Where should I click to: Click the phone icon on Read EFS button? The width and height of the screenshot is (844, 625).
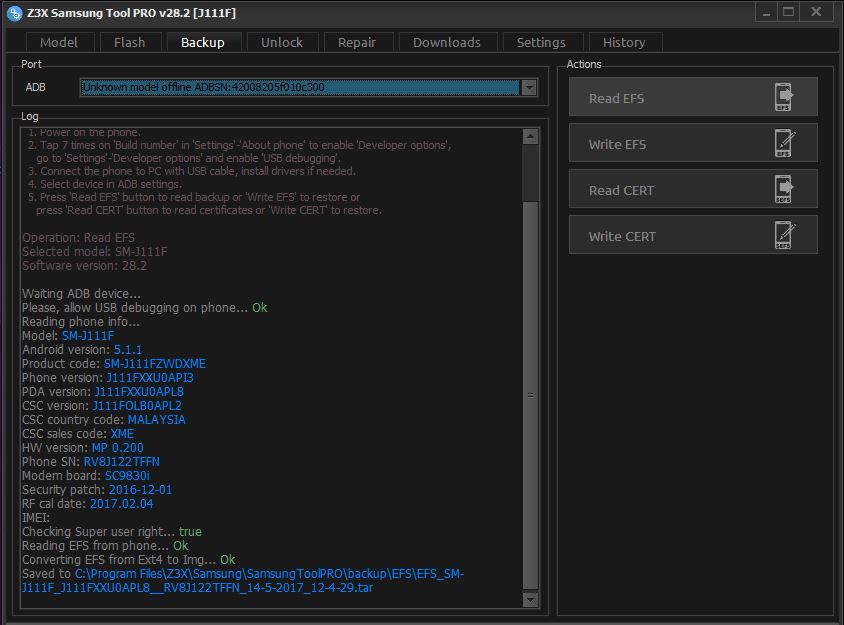[784, 97]
